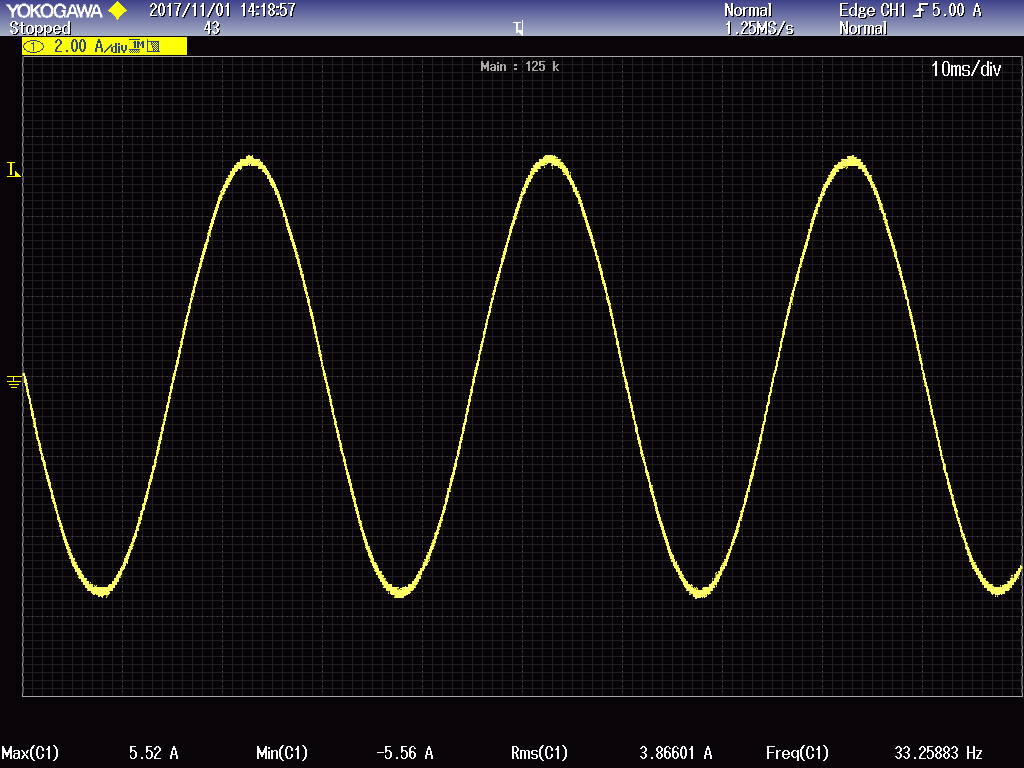Click the 5.00 A trigger level value
Image resolution: width=1024 pixels, height=768 pixels.
pyautogui.click(x=957, y=10)
